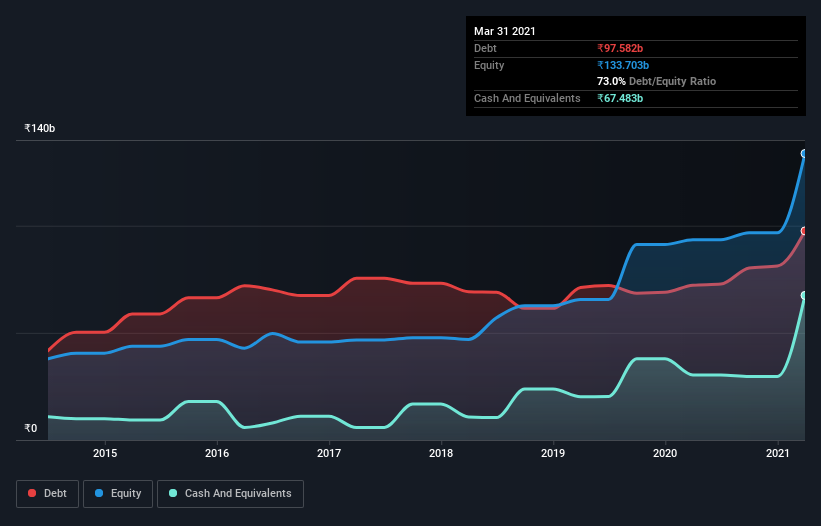Click the 73.0% Debt/Equity Ratio text

(x=657, y=81)
